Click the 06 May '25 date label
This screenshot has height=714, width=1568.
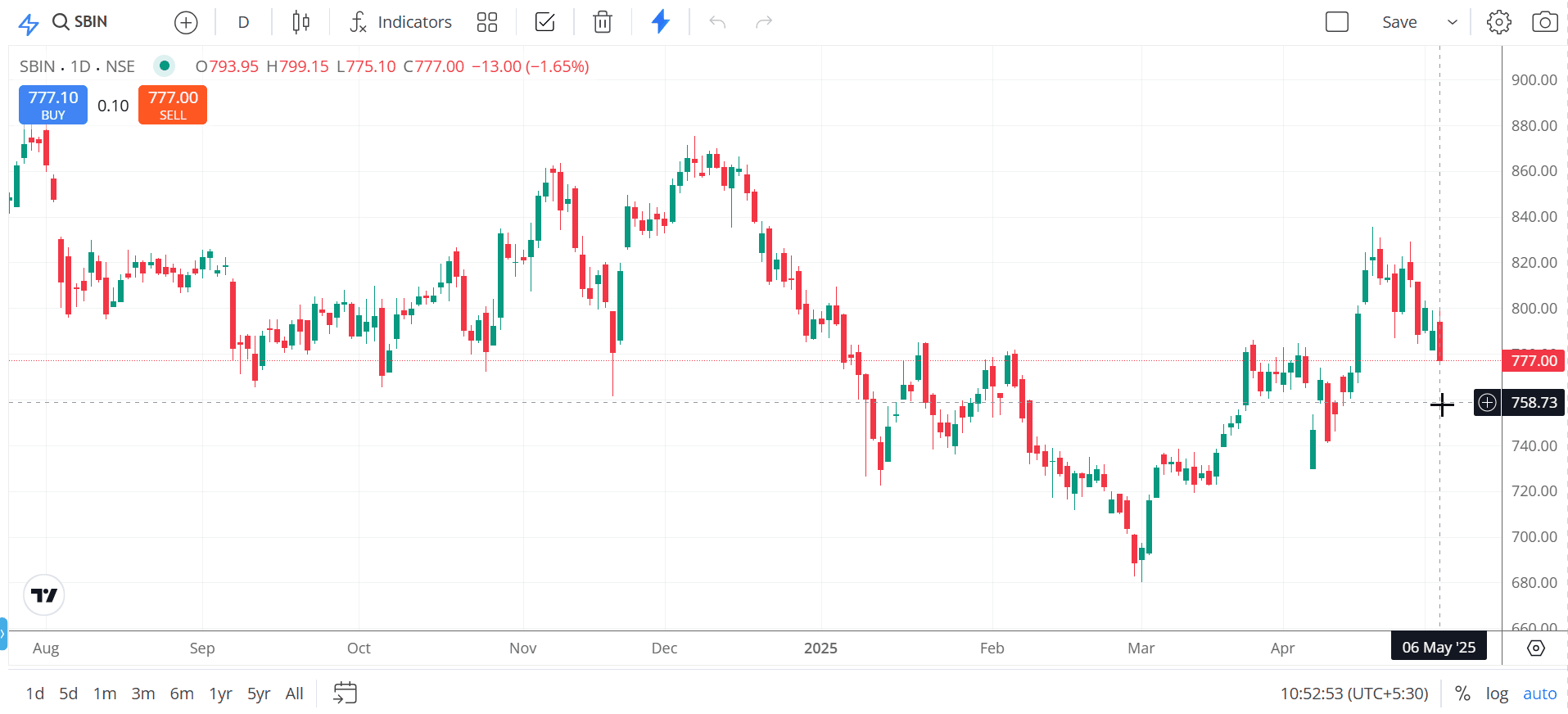tap(1439, 648)
